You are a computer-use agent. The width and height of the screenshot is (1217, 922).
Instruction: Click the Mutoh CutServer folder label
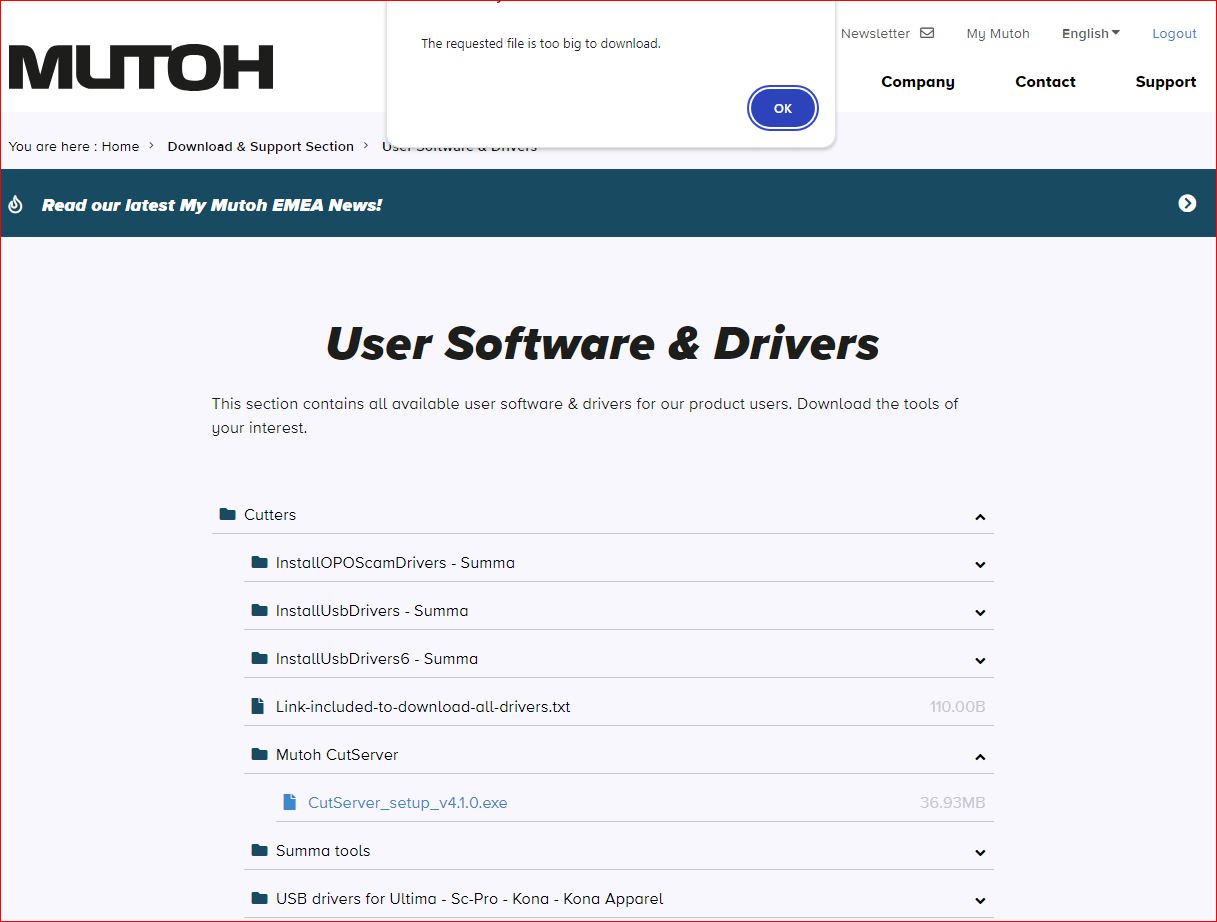pos(337,754)
